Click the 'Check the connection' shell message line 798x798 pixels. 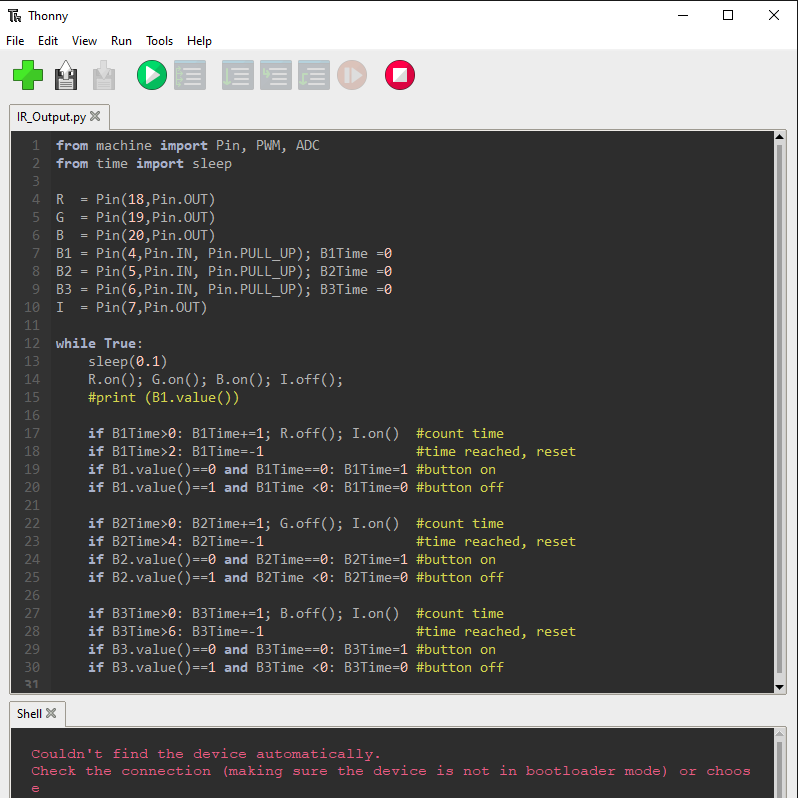(x=390, y=771)
